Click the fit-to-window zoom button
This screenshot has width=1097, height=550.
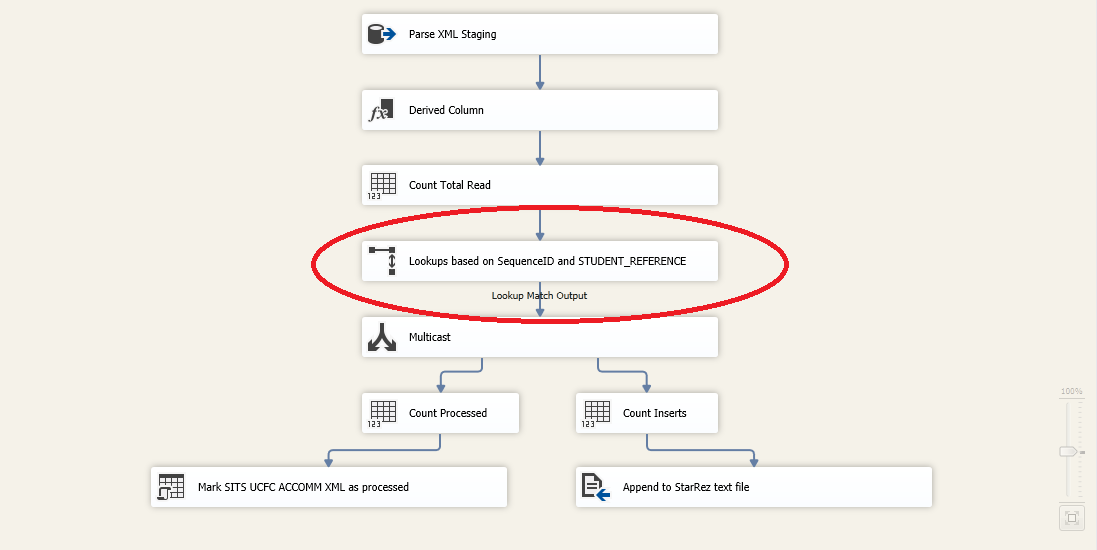coord(1072,517)
